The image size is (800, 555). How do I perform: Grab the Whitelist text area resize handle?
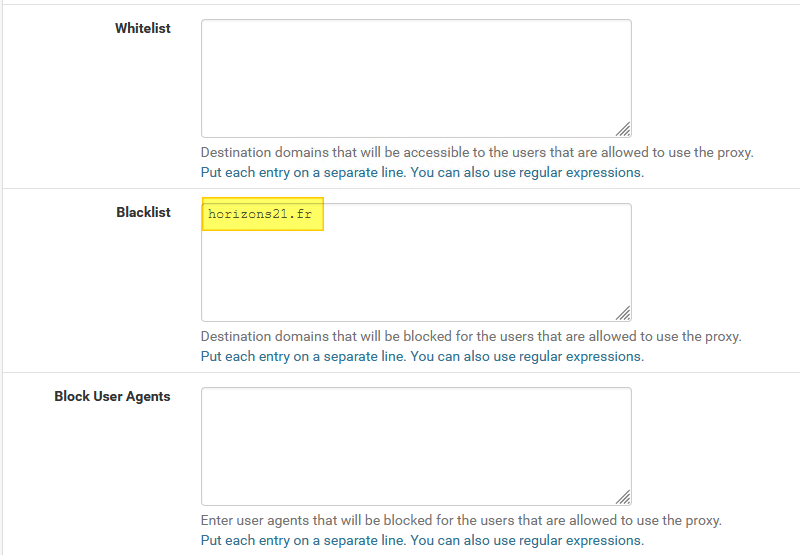point(622,129)
